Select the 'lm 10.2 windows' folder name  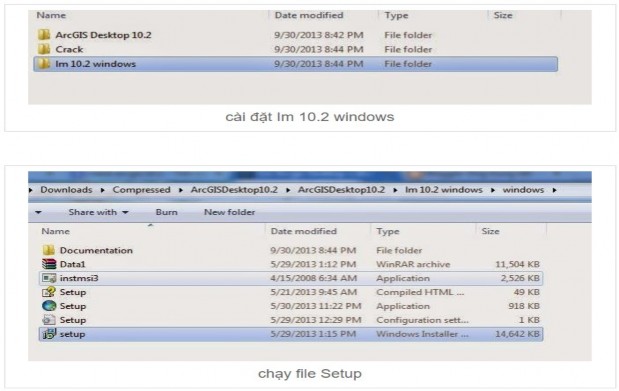96,64
